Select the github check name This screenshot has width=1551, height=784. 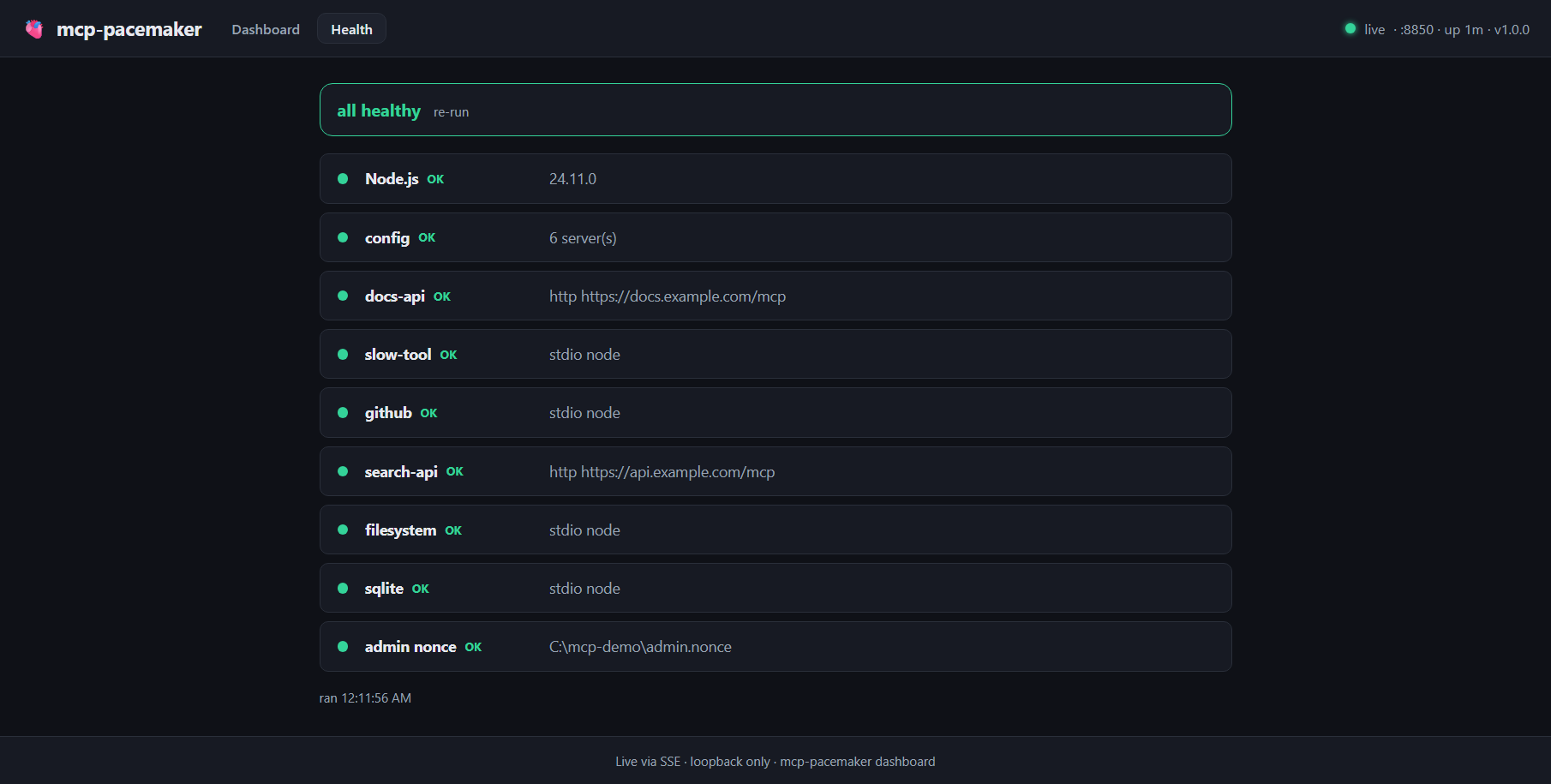(x=388, y=412)
